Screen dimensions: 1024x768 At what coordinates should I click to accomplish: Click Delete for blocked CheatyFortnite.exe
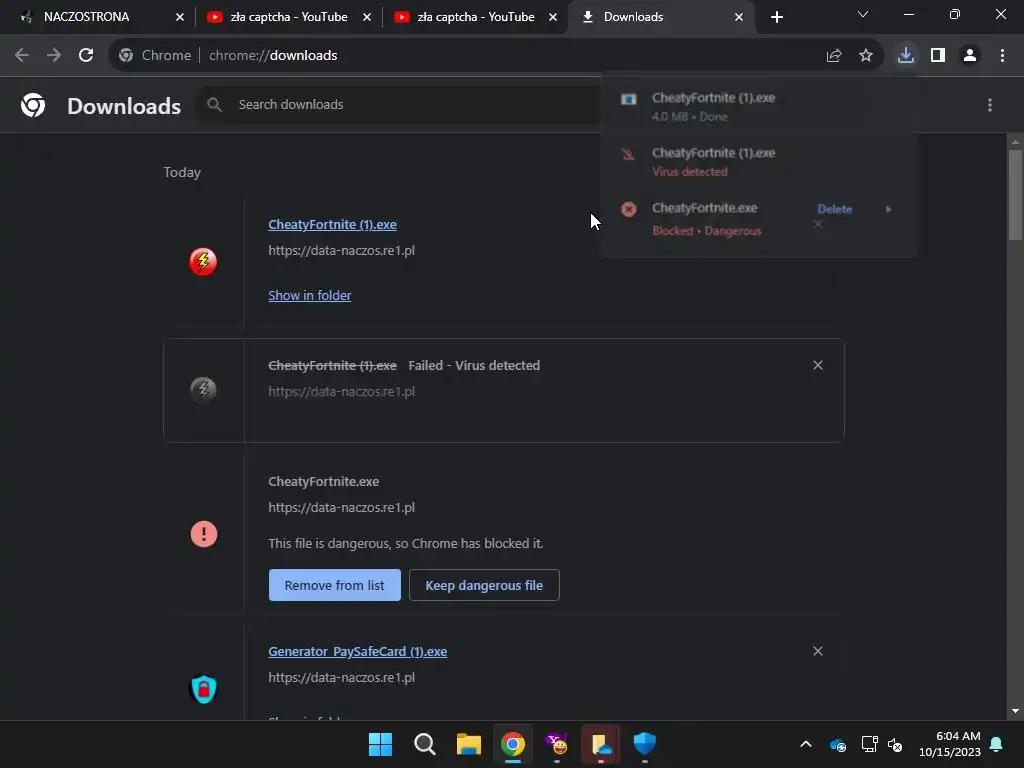click(835, 209)
